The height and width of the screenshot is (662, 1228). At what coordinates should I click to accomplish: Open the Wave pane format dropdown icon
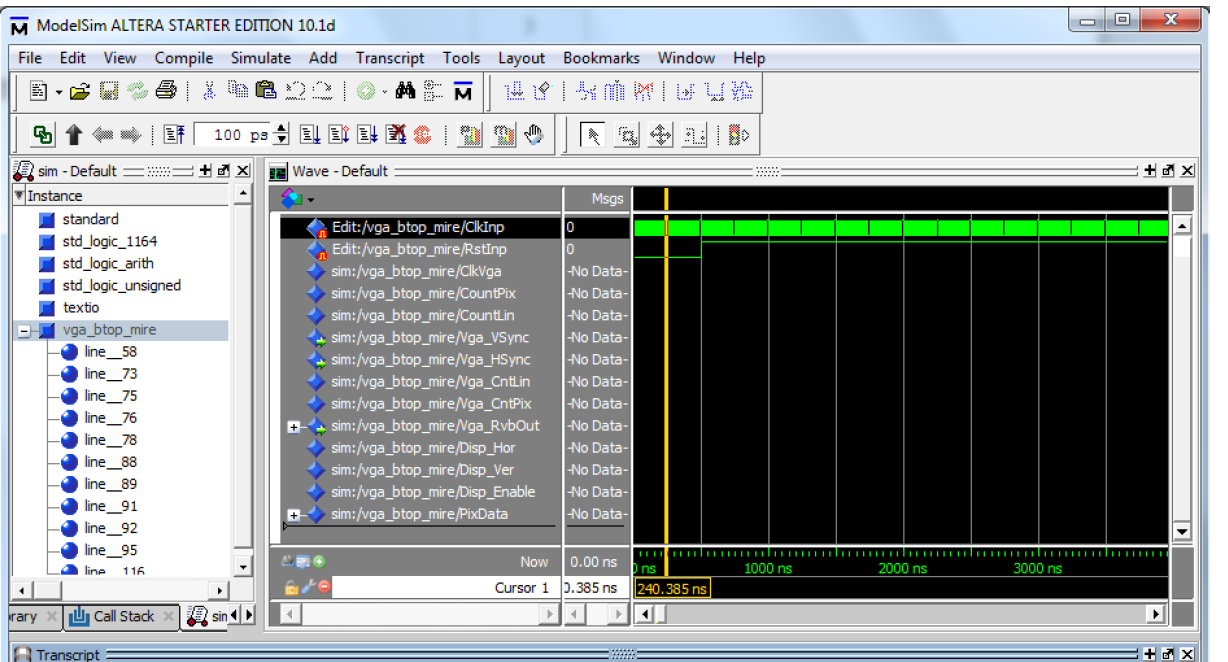point(296,199)
